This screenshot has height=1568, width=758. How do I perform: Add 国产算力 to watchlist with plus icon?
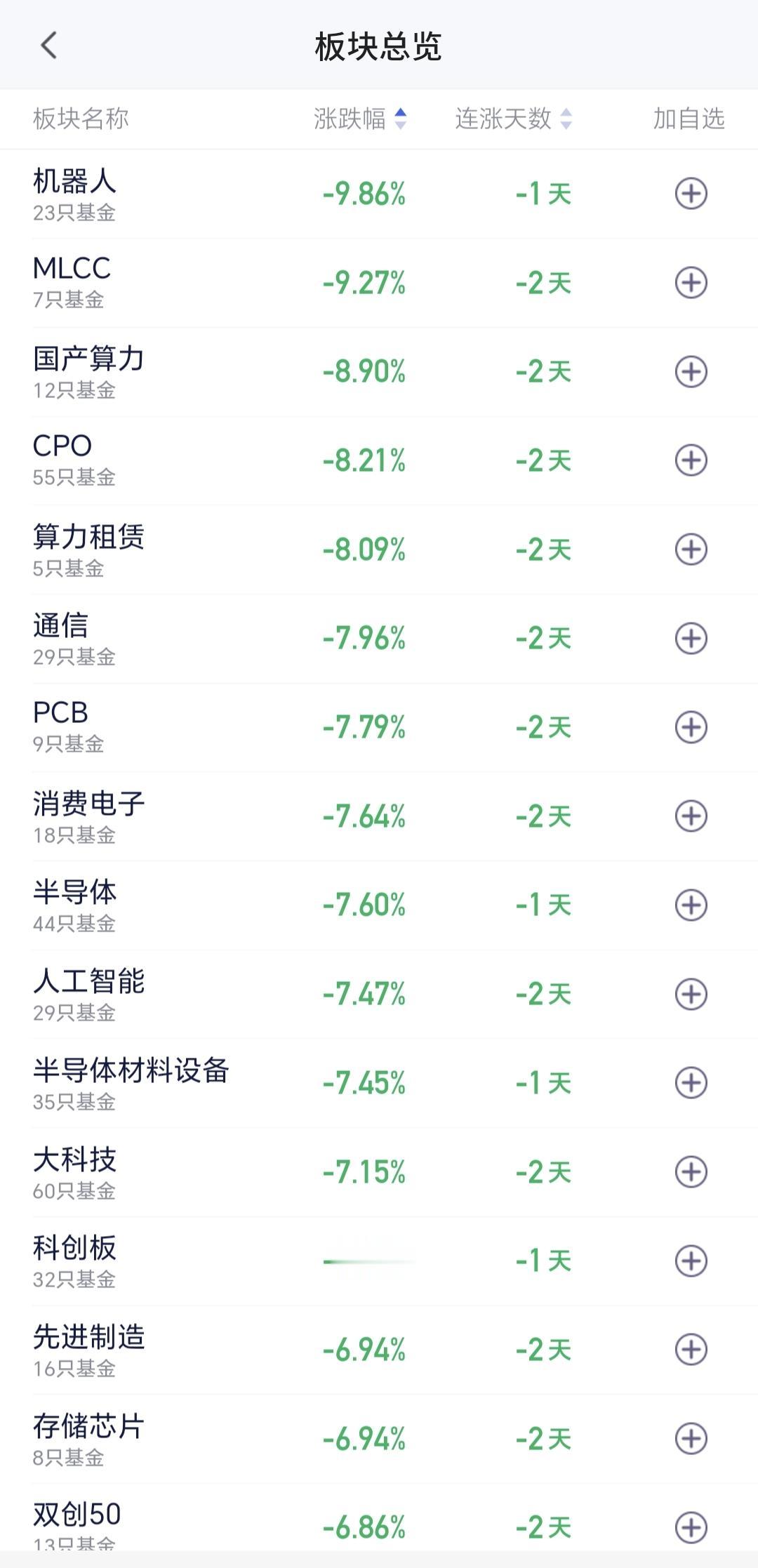tap(691, 371)
